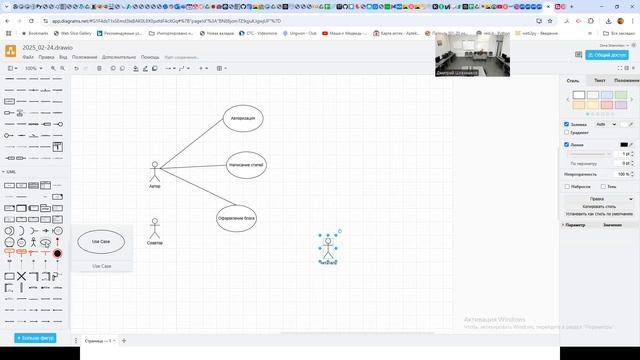640x360 pixels.
Task: Toggle shadow icon in the toolbar
Action: 155,69
